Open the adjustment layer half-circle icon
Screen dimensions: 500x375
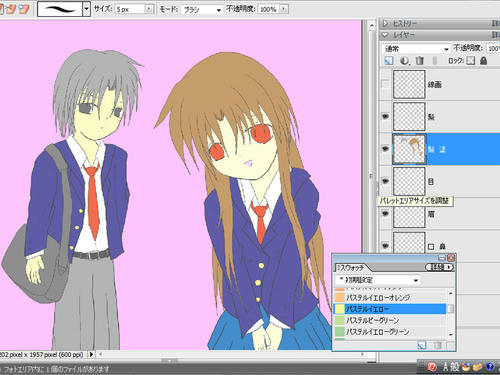[404, 61]
